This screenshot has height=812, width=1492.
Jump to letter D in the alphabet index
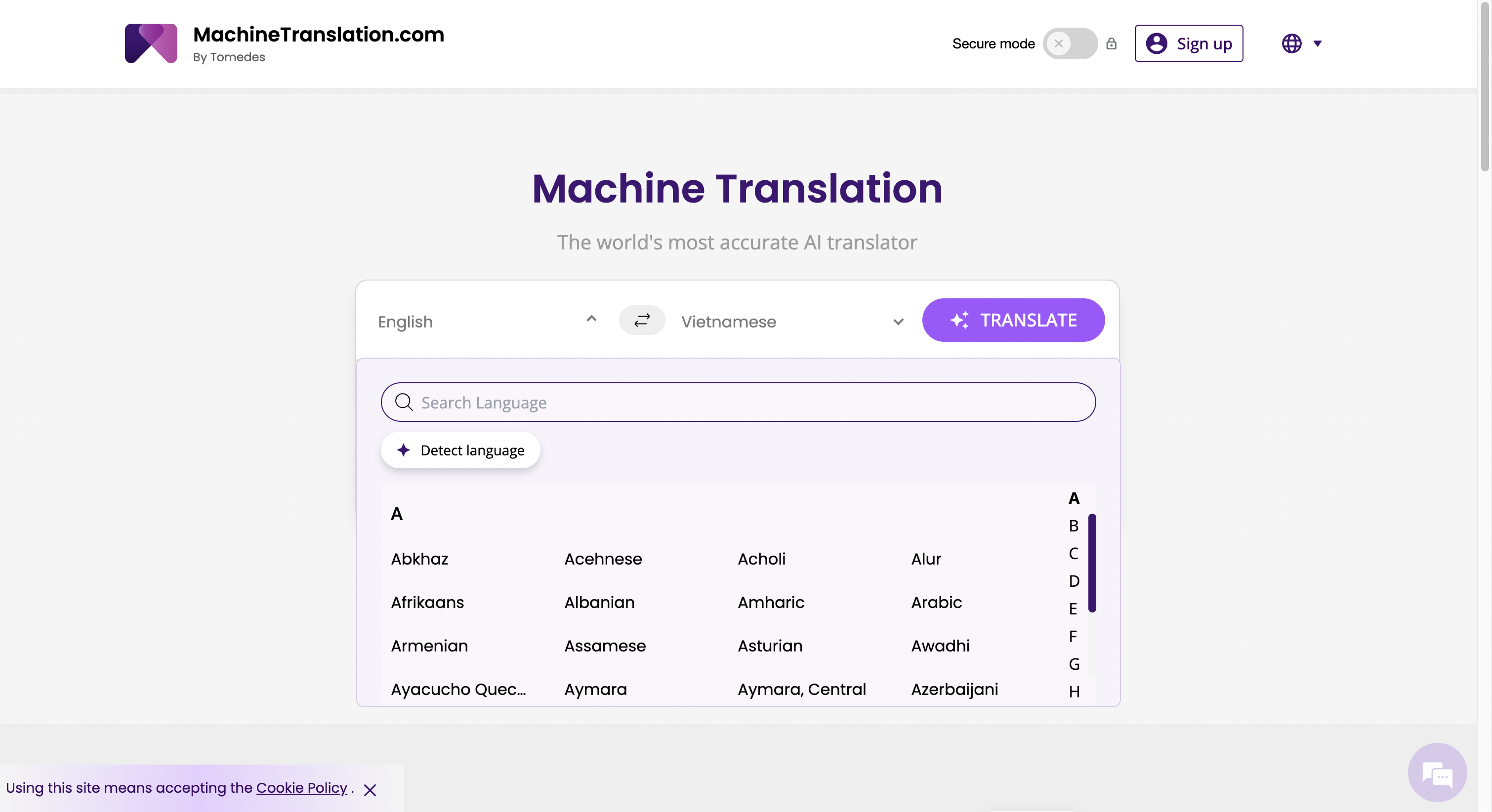click(x=1074, y=581)
